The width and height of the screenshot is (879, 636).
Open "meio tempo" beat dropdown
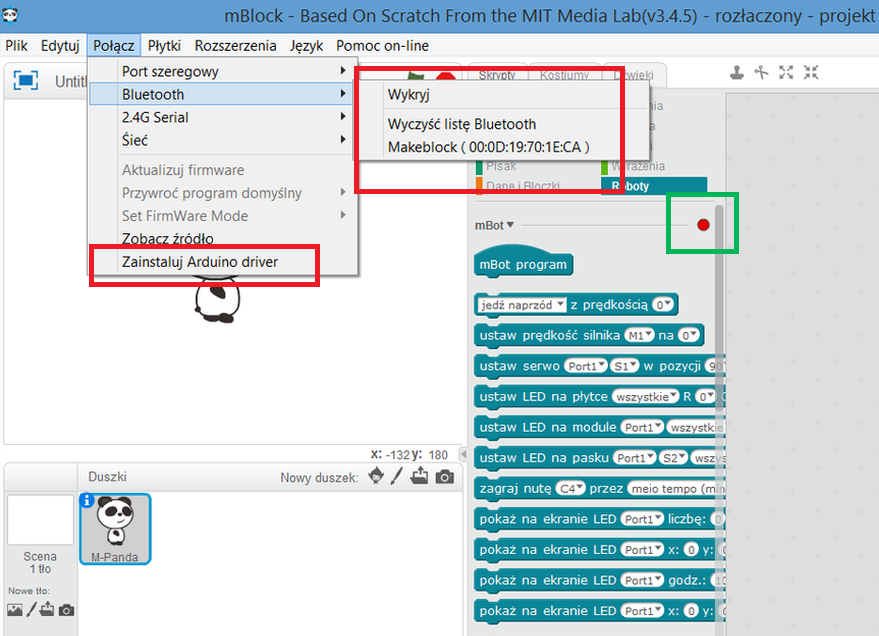tap(676, 489)
